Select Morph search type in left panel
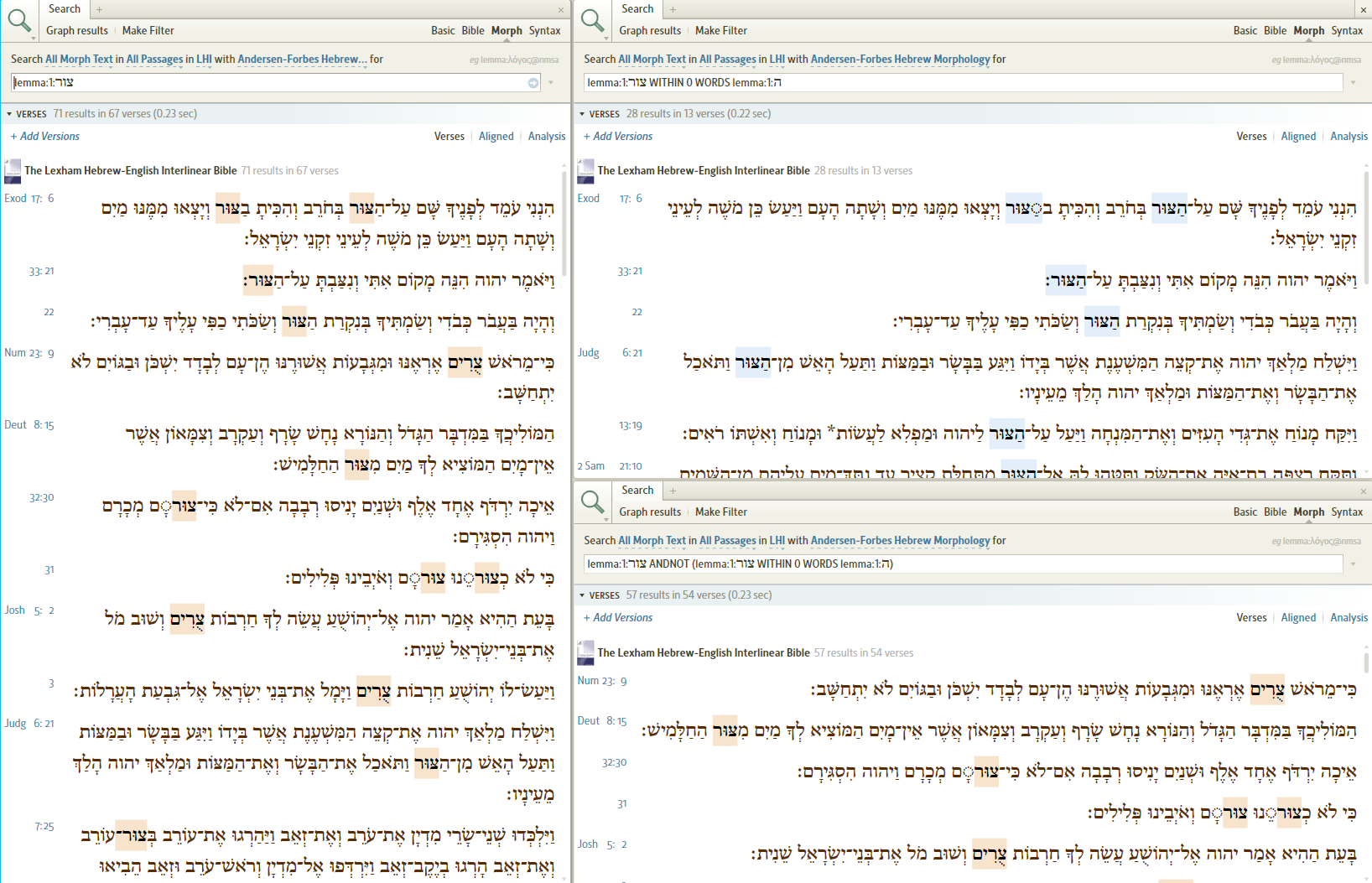1372x883 pixels. point(507,30)
